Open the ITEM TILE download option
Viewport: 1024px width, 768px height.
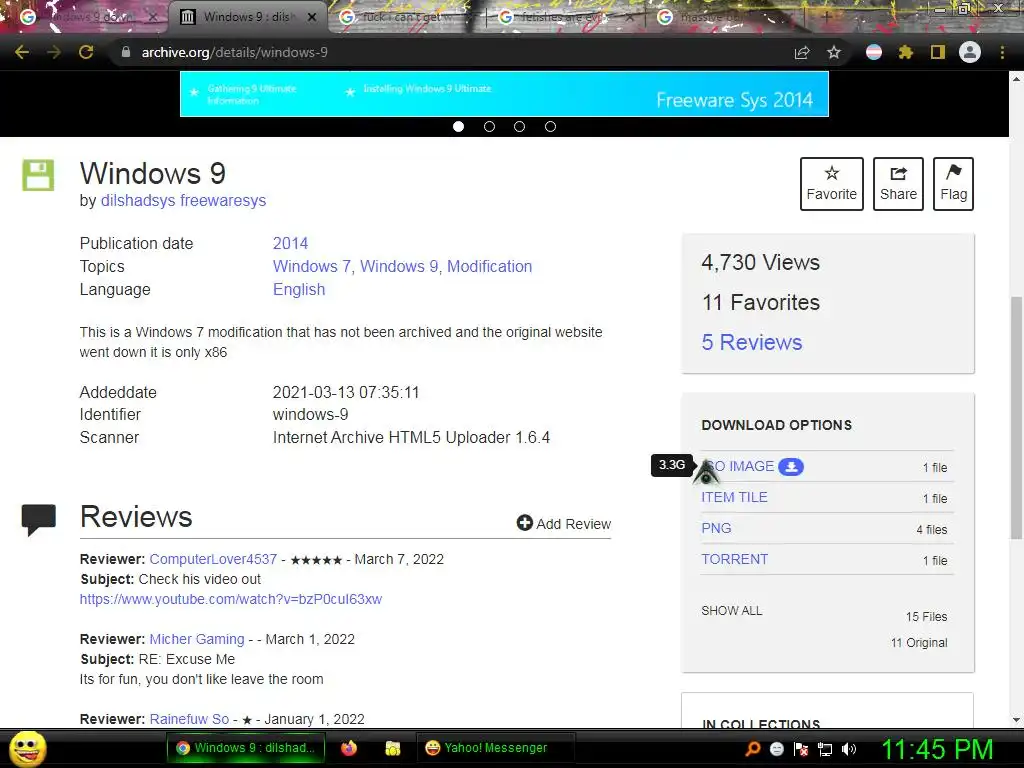pos(735,498)
